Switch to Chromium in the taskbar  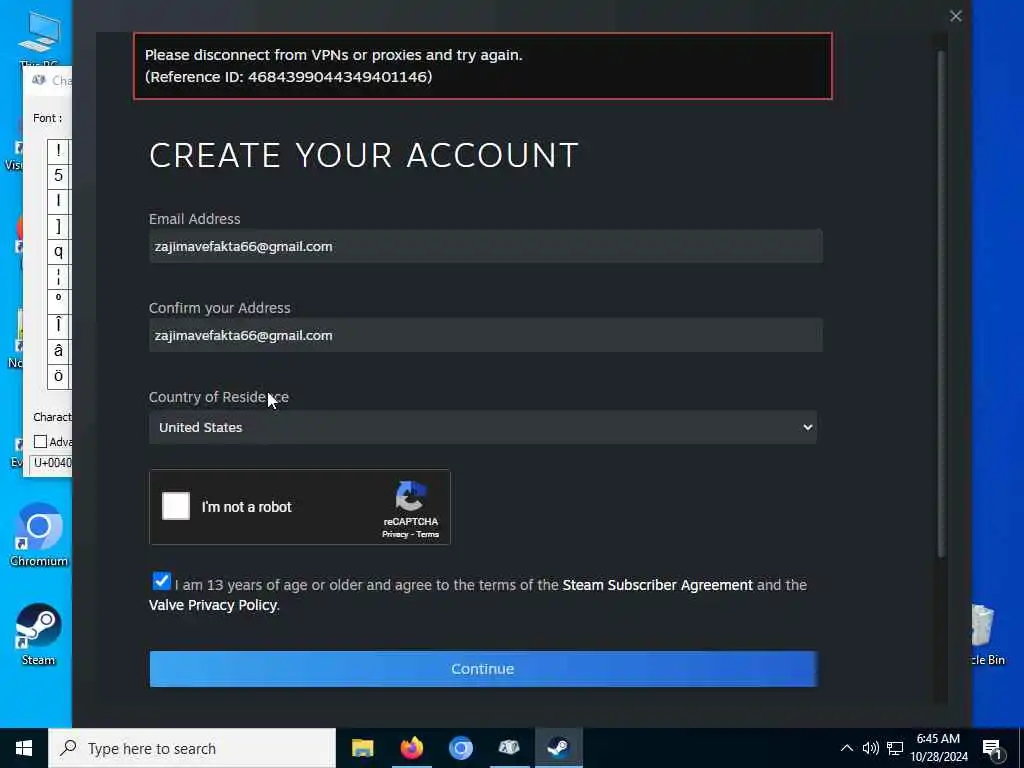460,748
